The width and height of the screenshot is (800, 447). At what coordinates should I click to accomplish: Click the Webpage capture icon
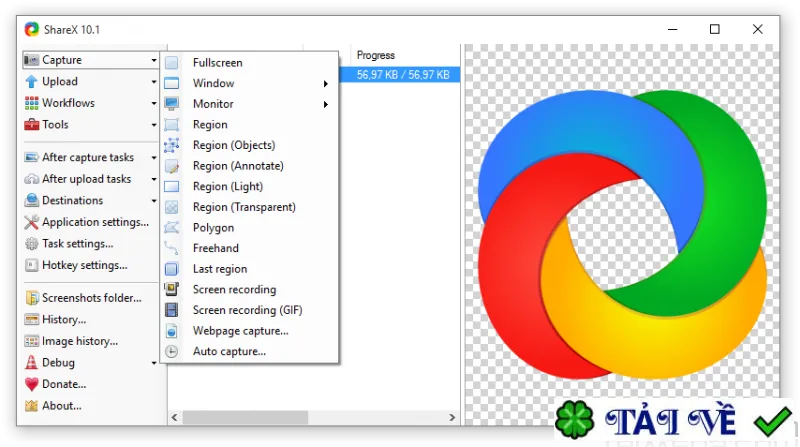click(x=172, y=331)
